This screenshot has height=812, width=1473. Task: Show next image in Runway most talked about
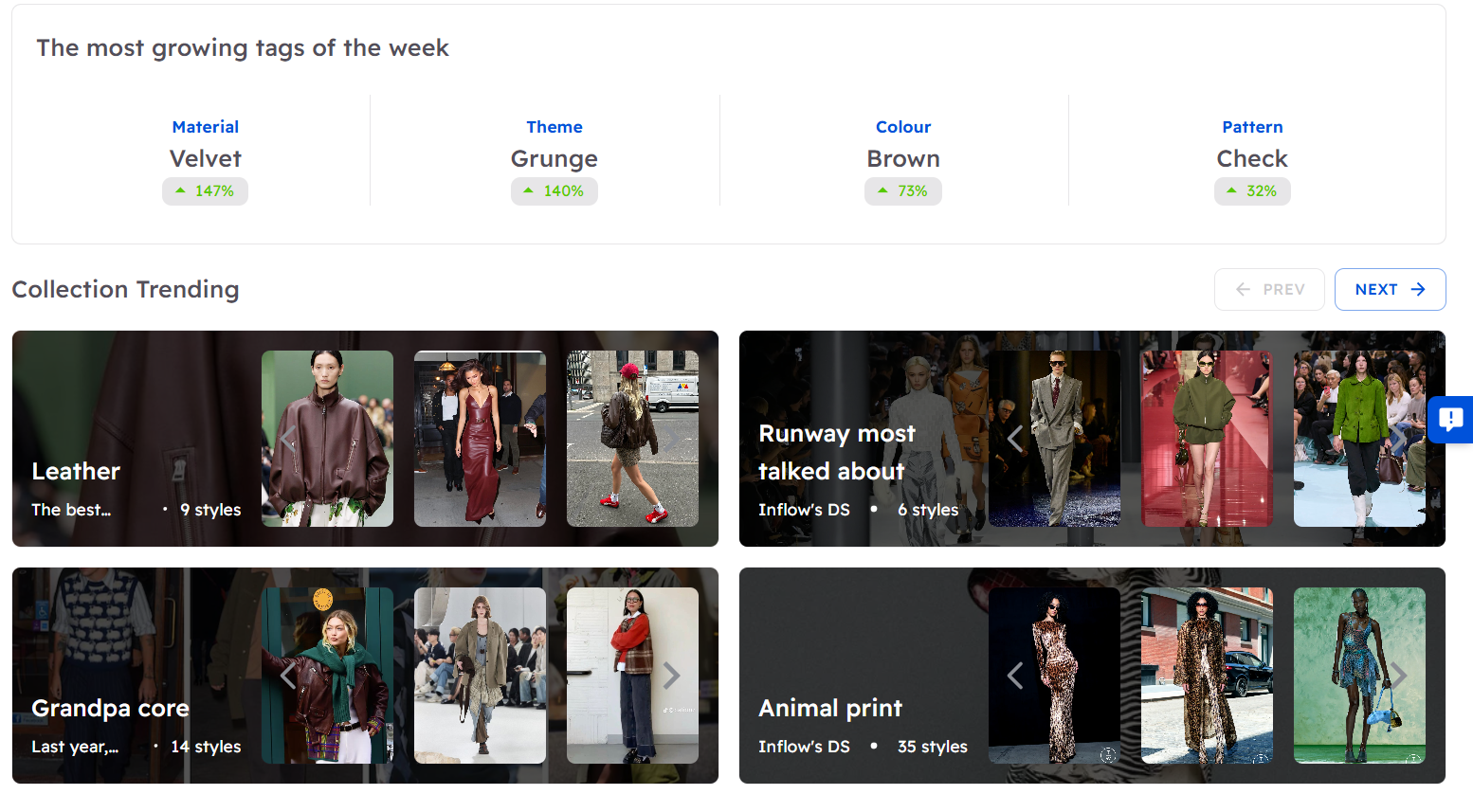click(1399, 439)
